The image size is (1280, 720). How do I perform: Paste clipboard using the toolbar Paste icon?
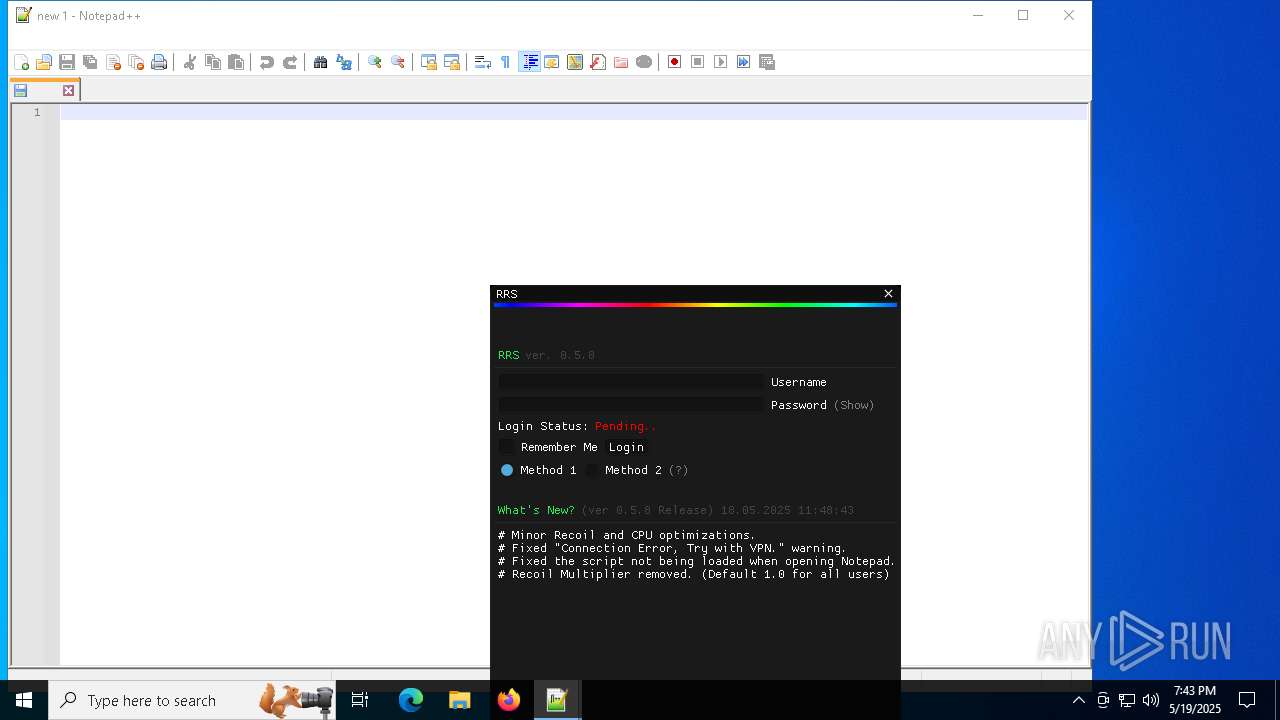point(236,62)
